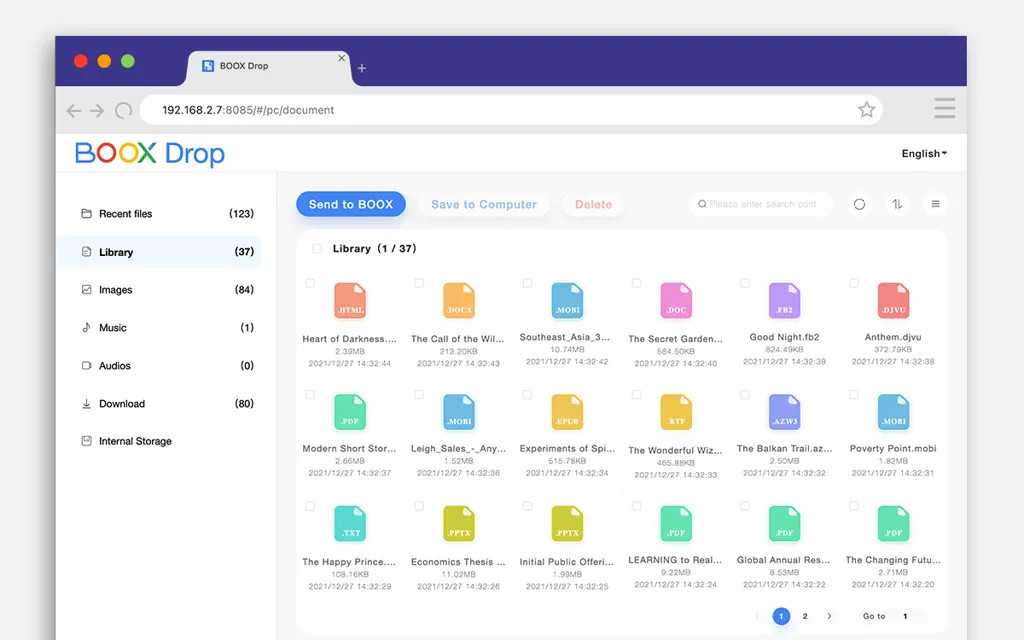The height and width of the screenshot is (640, 1024).
Task: Click the Download sidebar icon
Action: click(88, 403)
